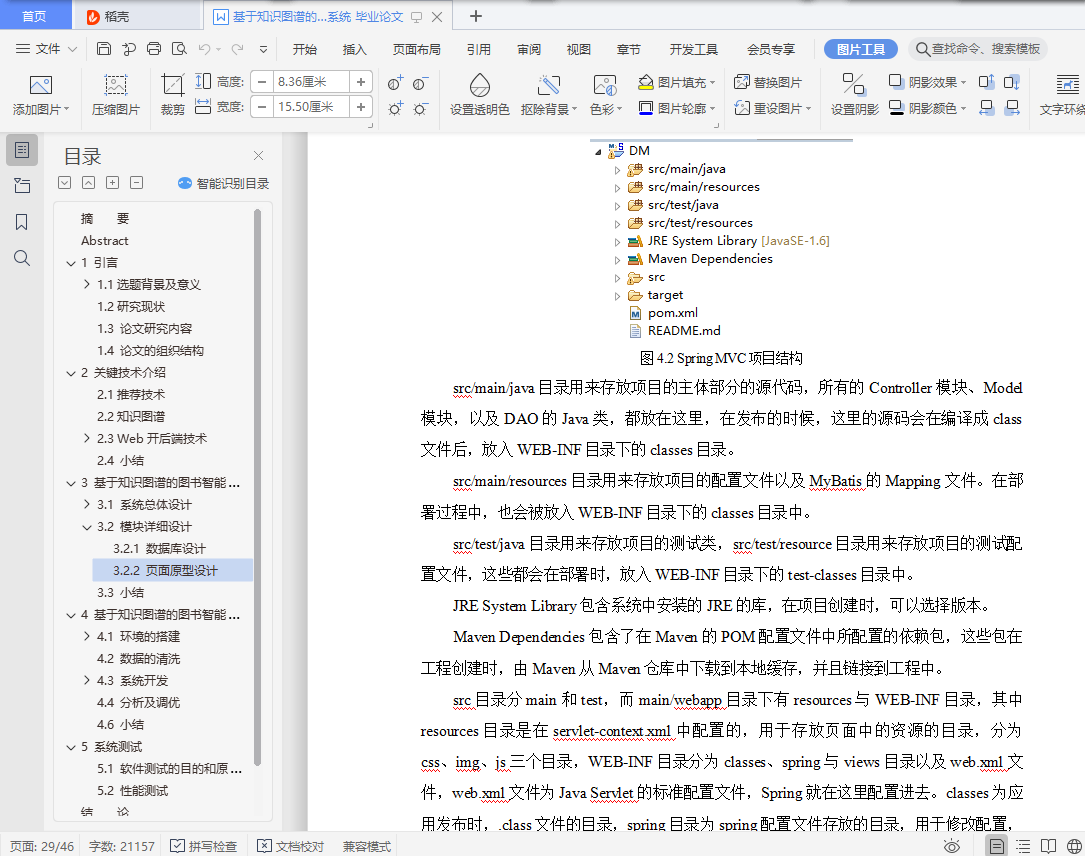Image resolution: width=1085 pixels, height=856 pixels.
Task: Toggle 拼写检查 (spell check) in status bar
Action: pyautogui.click(x=204, y=846)
